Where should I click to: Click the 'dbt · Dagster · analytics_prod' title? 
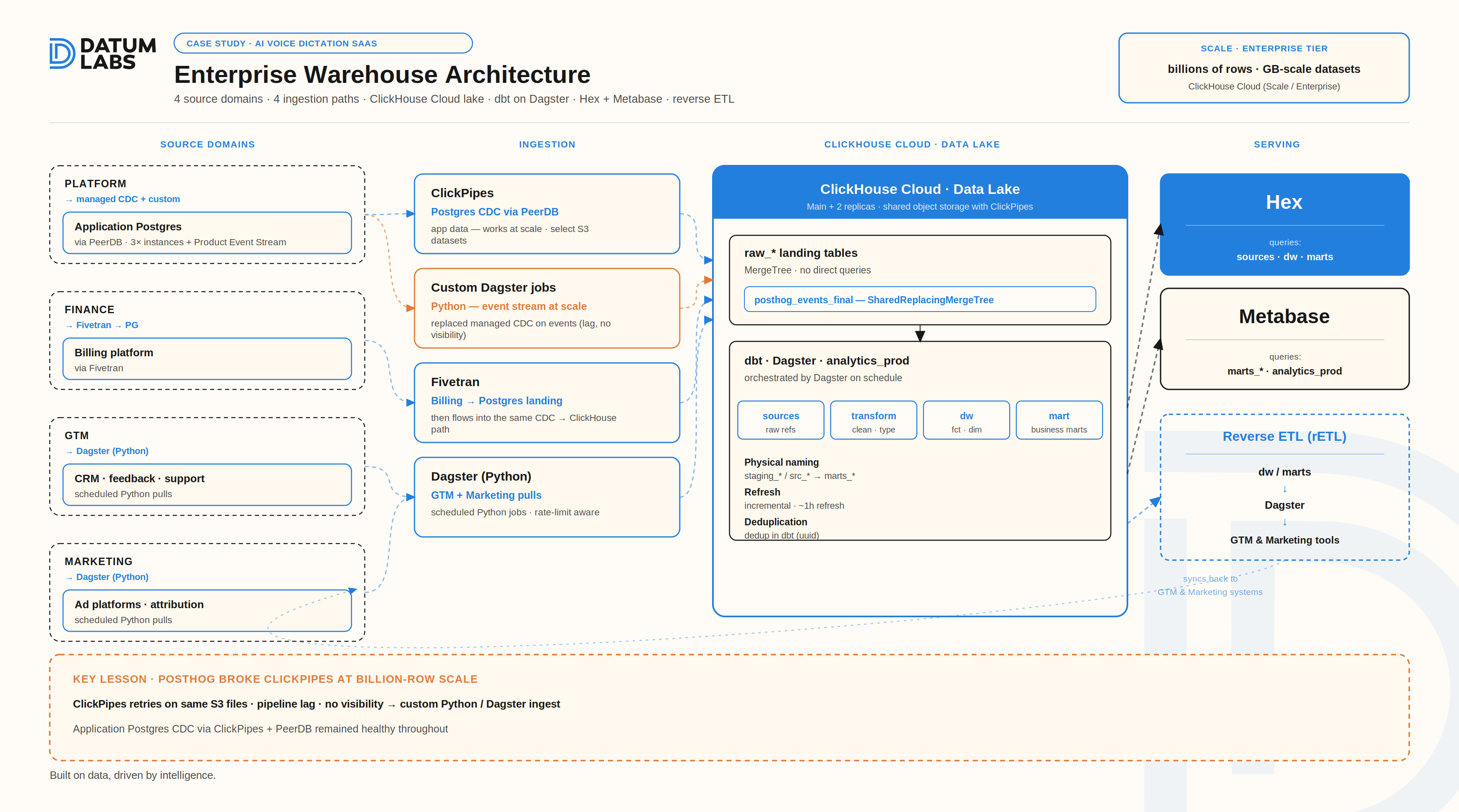[826, 361]
